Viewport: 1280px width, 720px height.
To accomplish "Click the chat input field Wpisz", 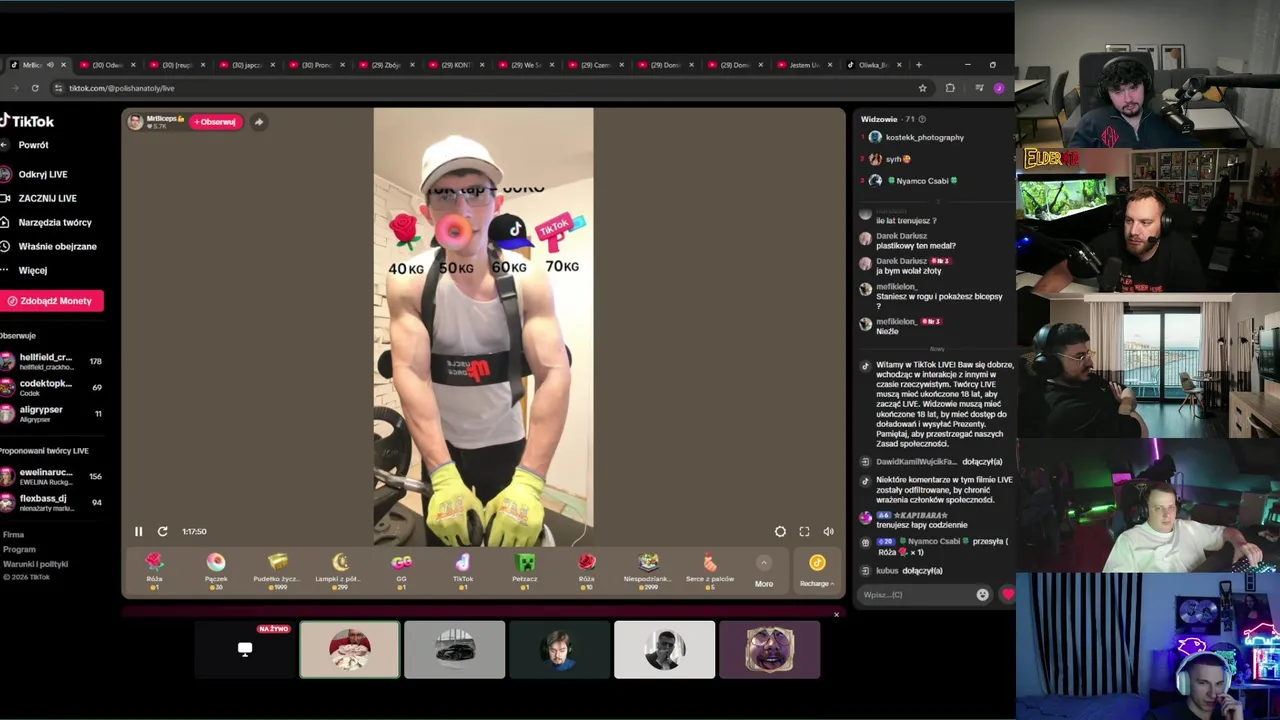I will (x=918, y=595).
